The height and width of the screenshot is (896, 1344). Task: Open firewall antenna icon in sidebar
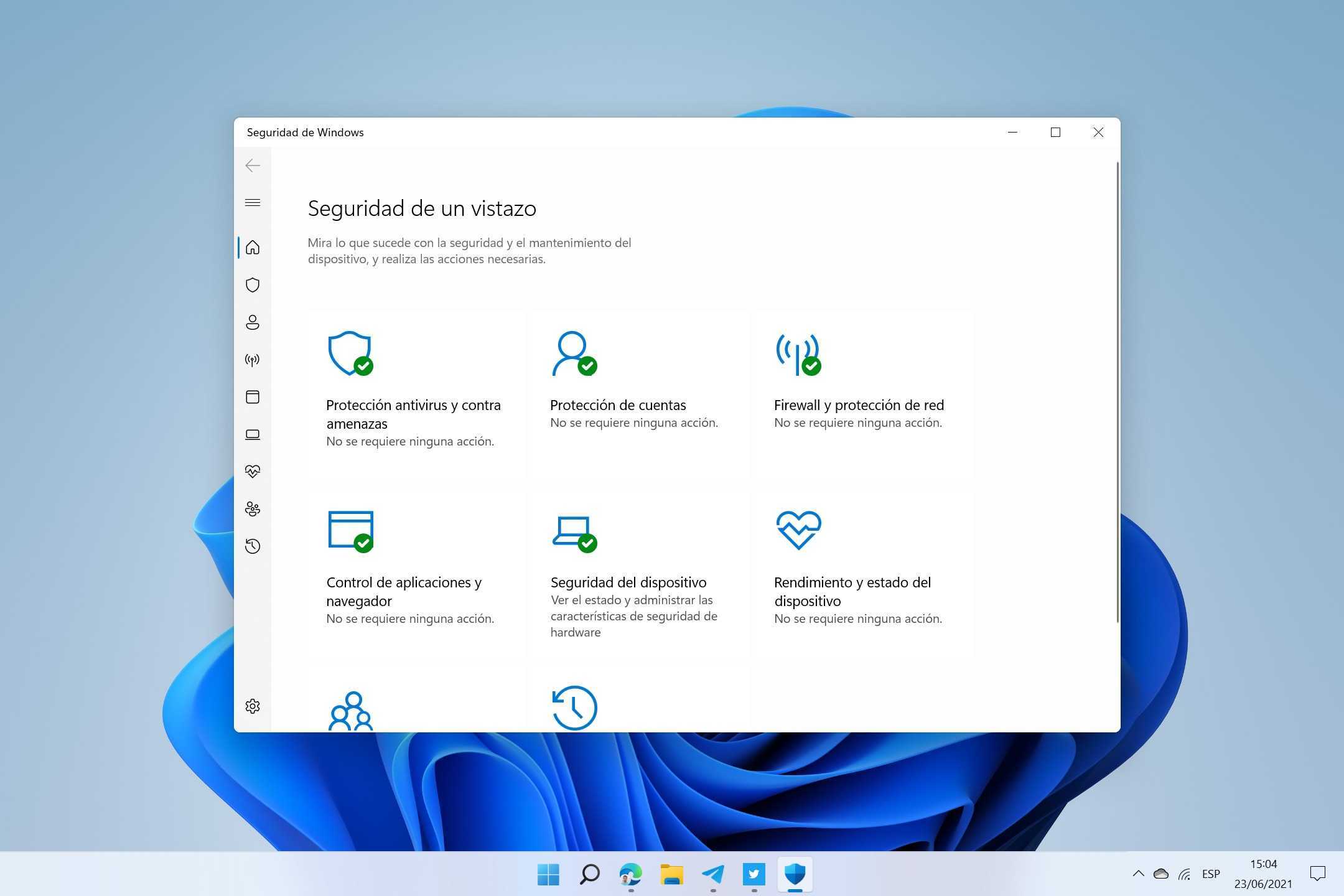(x=252, y=360)
